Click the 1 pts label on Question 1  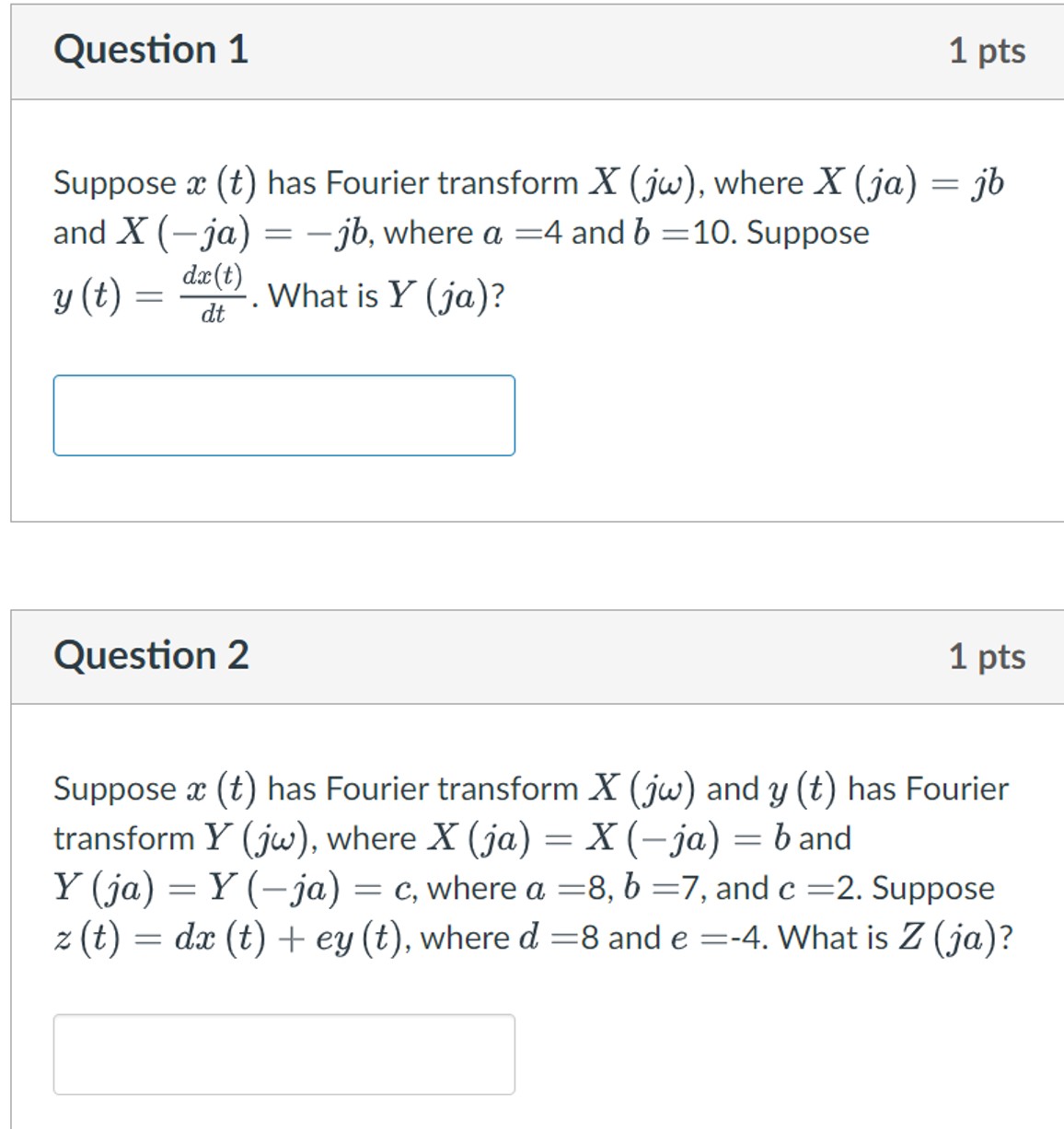coord(989,52)
